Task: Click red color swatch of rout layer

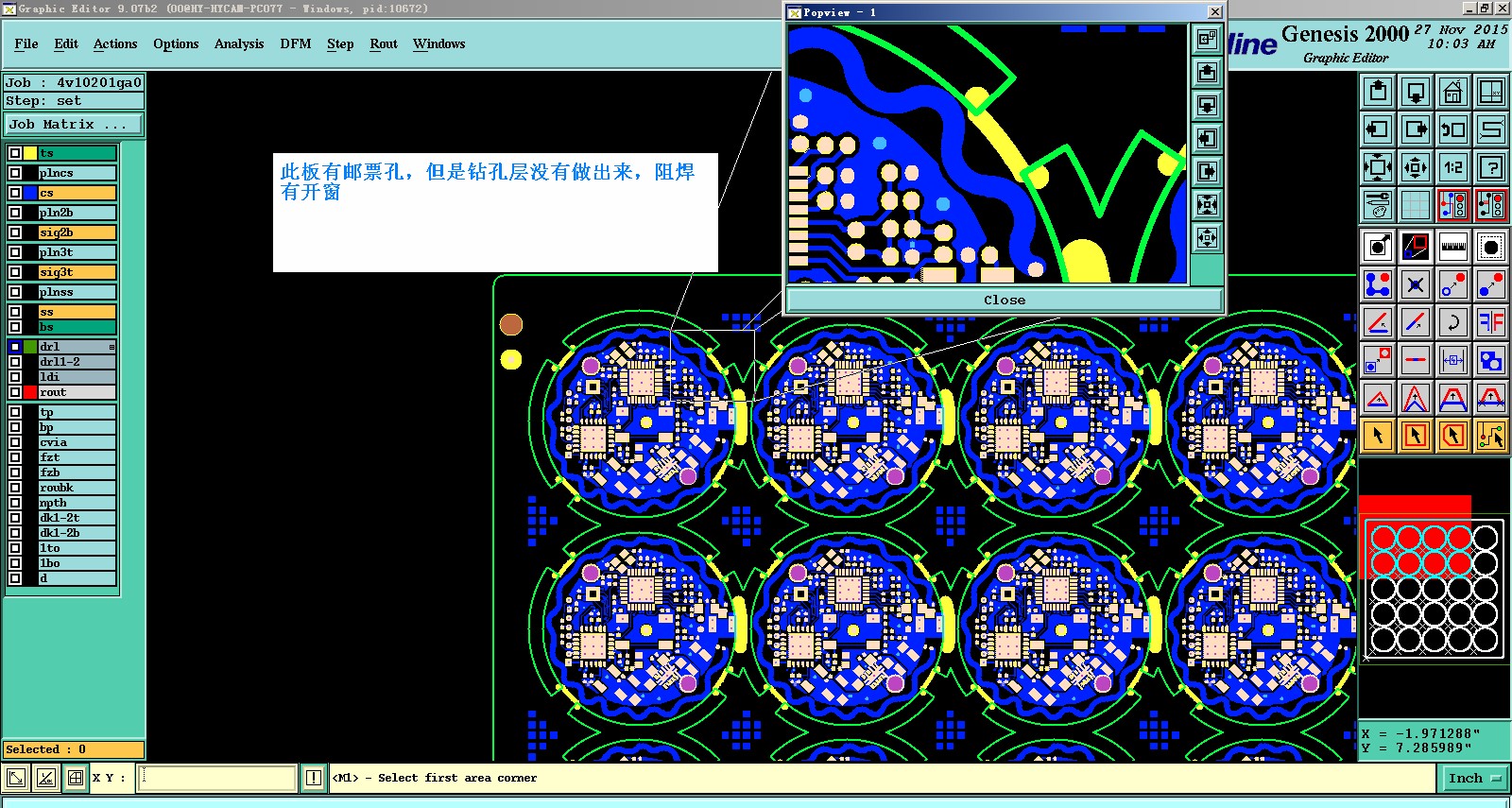Action: coord(30,392)
